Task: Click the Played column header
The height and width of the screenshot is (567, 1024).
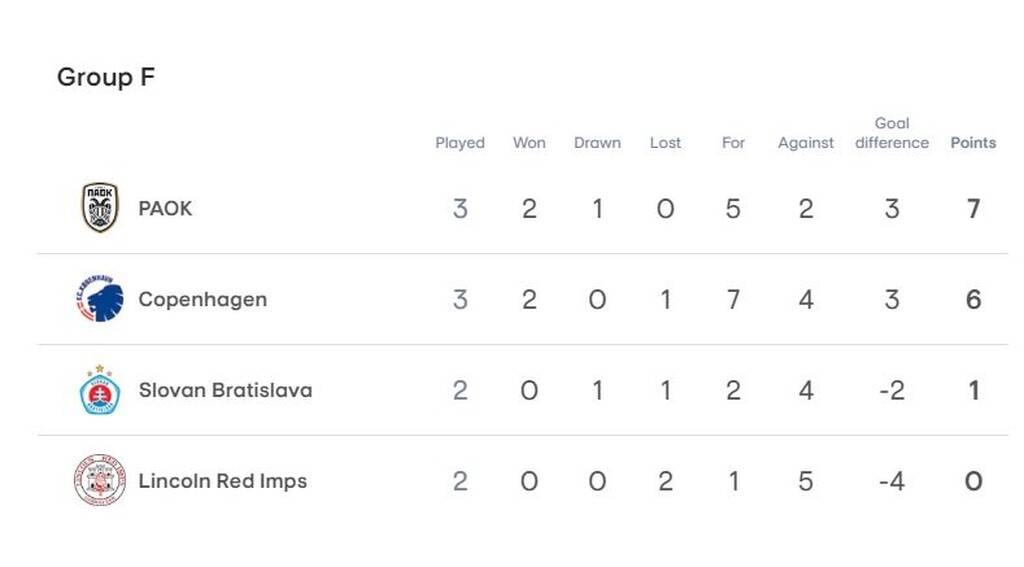Action: (460, 143)
